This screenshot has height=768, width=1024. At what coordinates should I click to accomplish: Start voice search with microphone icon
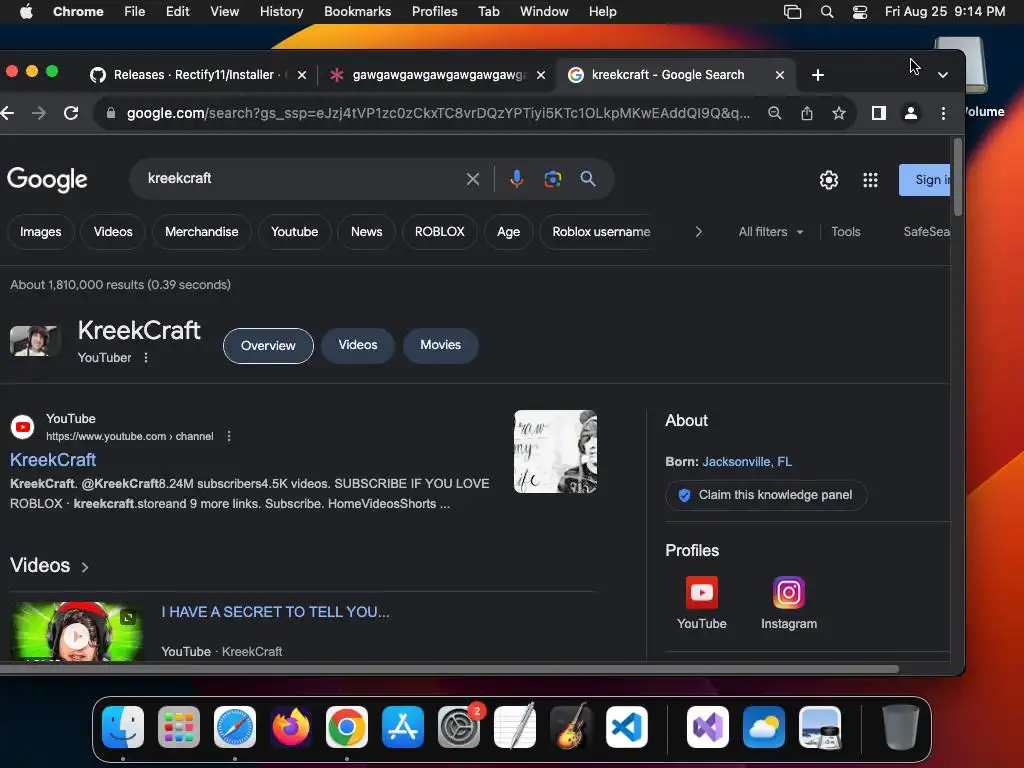coord(517,178)
